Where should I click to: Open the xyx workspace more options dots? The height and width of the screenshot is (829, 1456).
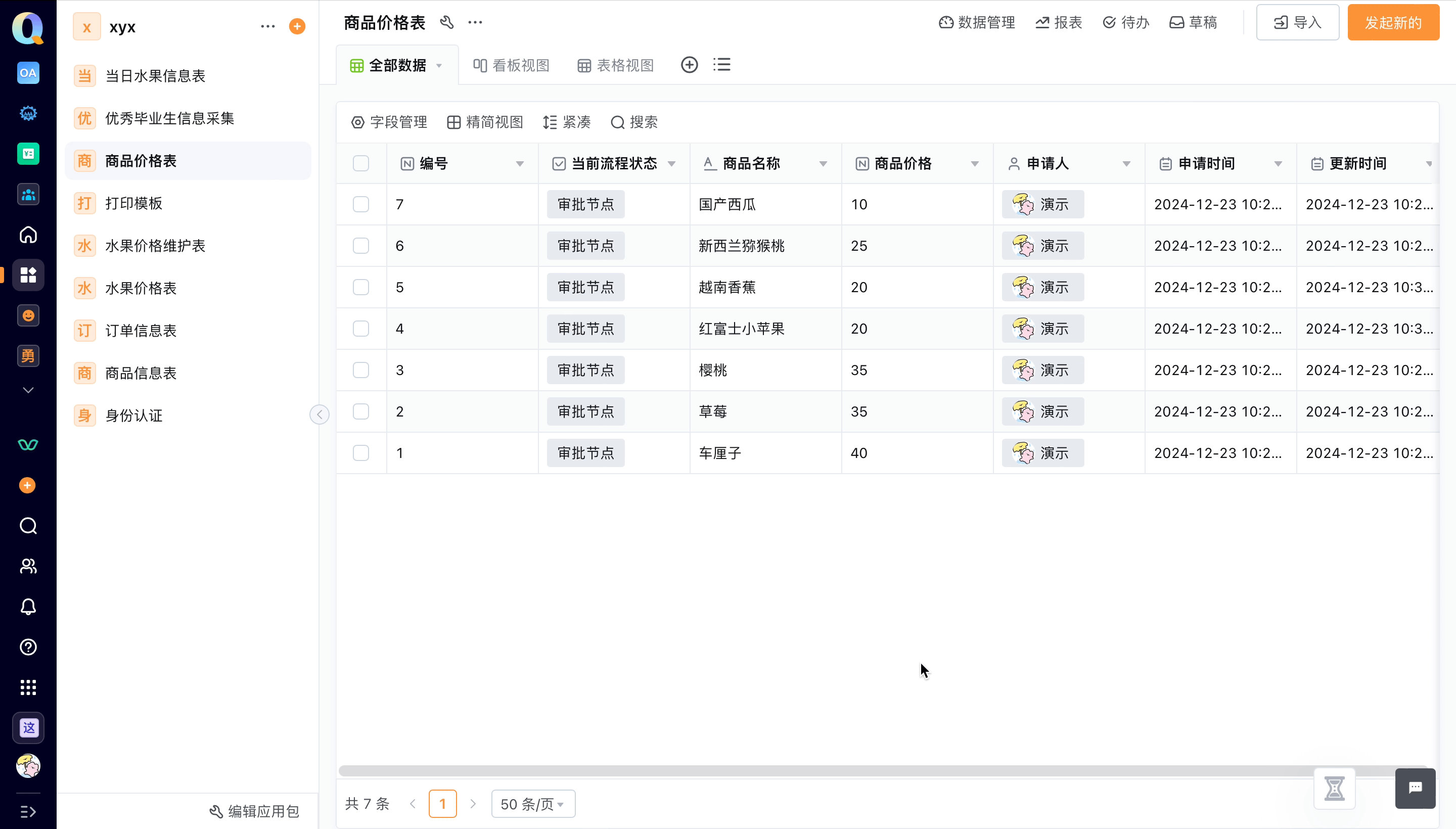(x=267, y=26)
